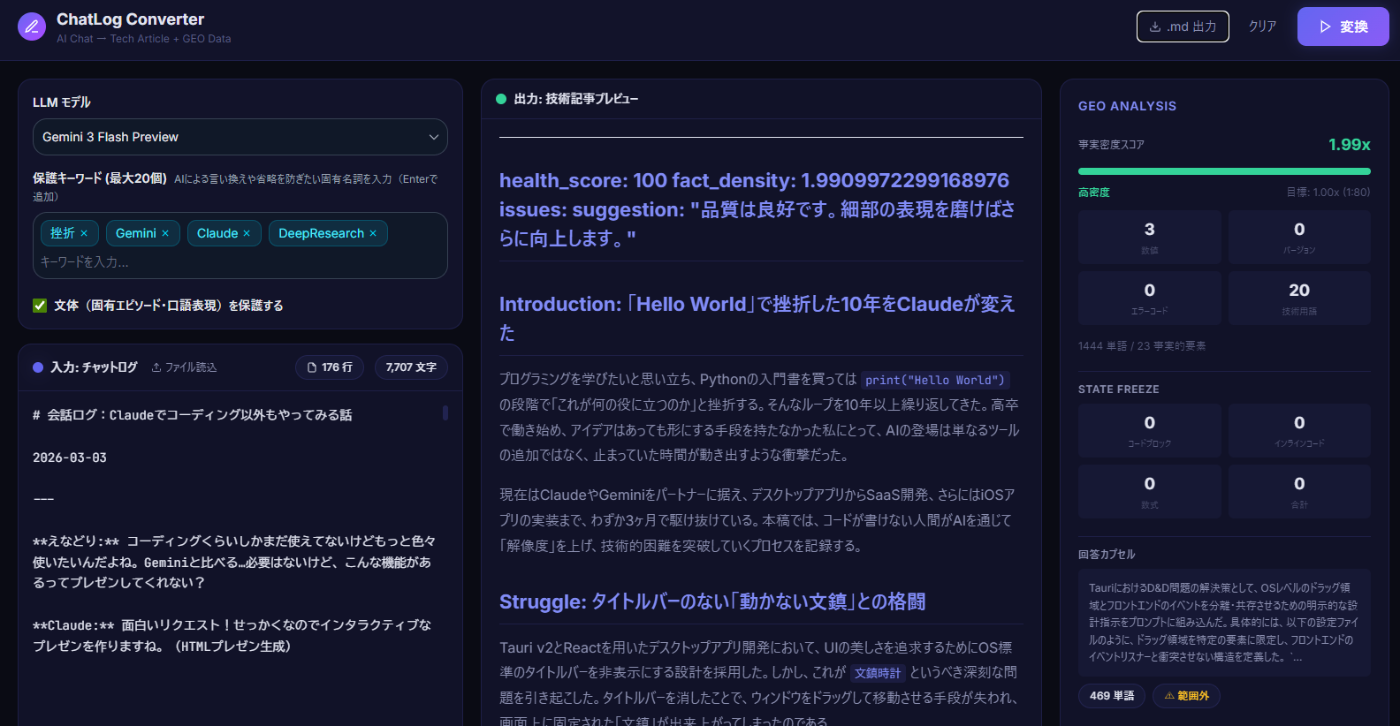Click the コードブロック state freeze card
The image size is (1400, 726).
coord(1149,430)
